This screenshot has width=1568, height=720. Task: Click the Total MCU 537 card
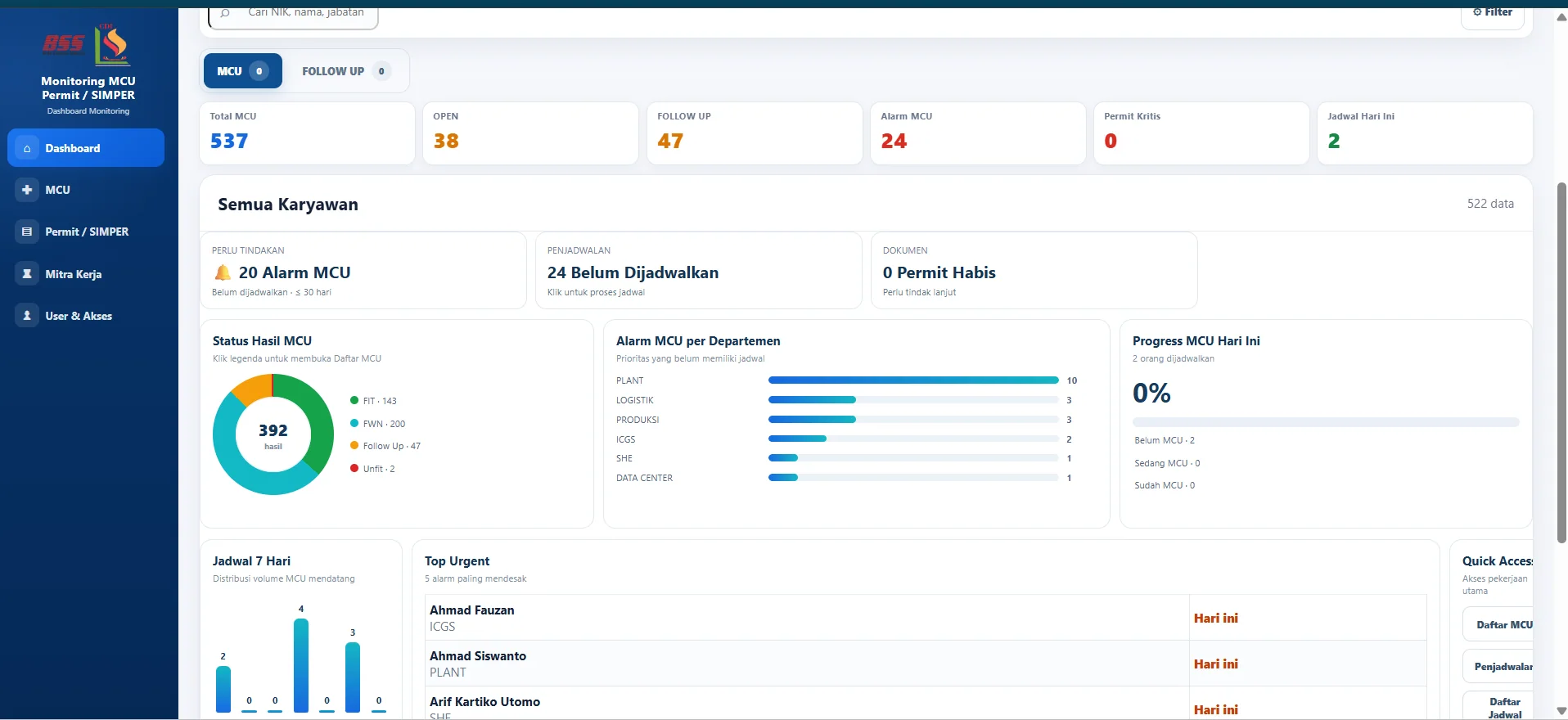[308, 133]
